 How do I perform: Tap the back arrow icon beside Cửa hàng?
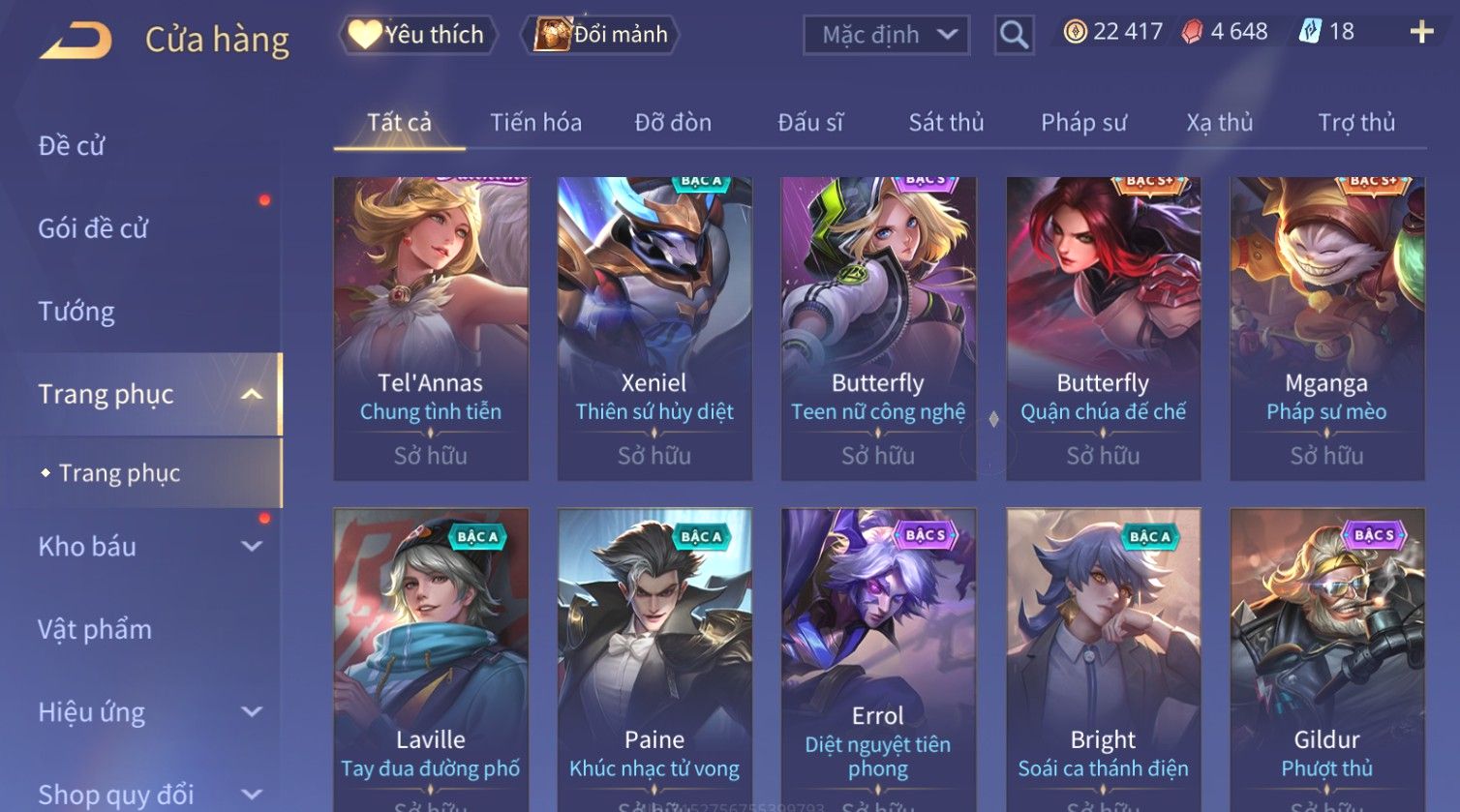76,41
